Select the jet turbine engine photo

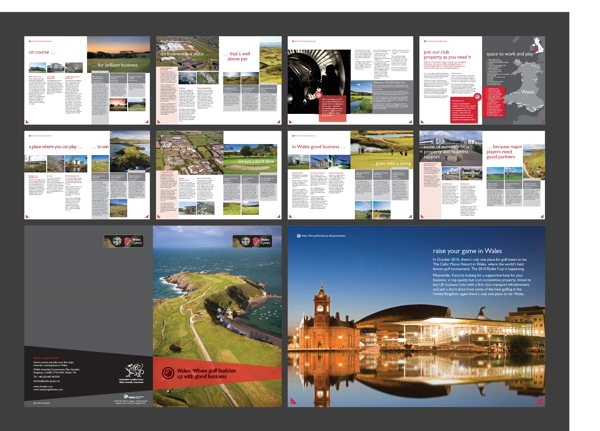point(319,82)
